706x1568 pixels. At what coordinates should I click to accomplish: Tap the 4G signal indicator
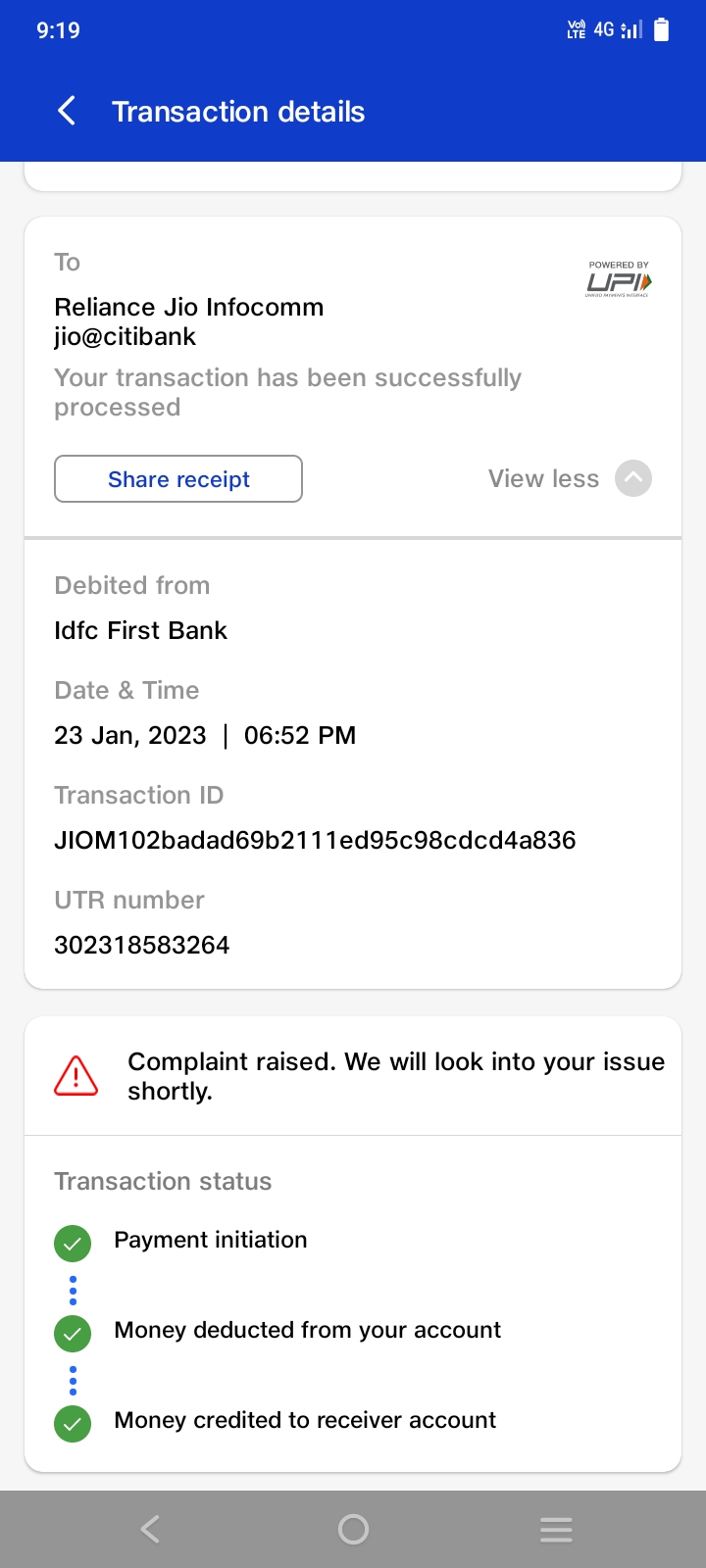tap(604, 30)
